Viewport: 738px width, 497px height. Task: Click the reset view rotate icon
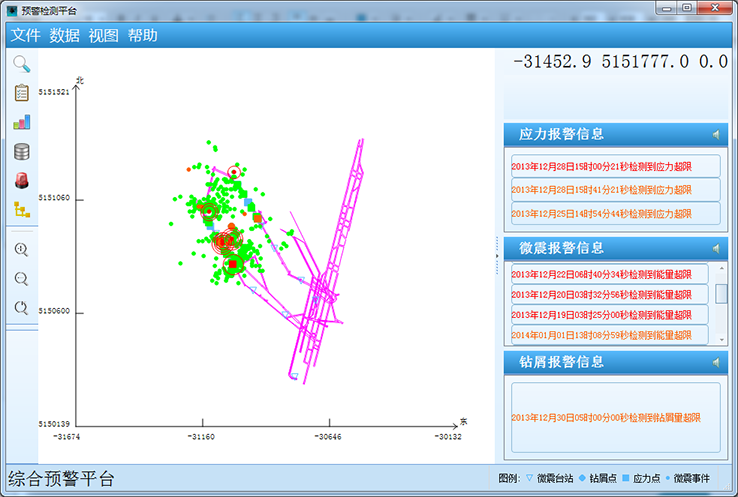[21, 307]
